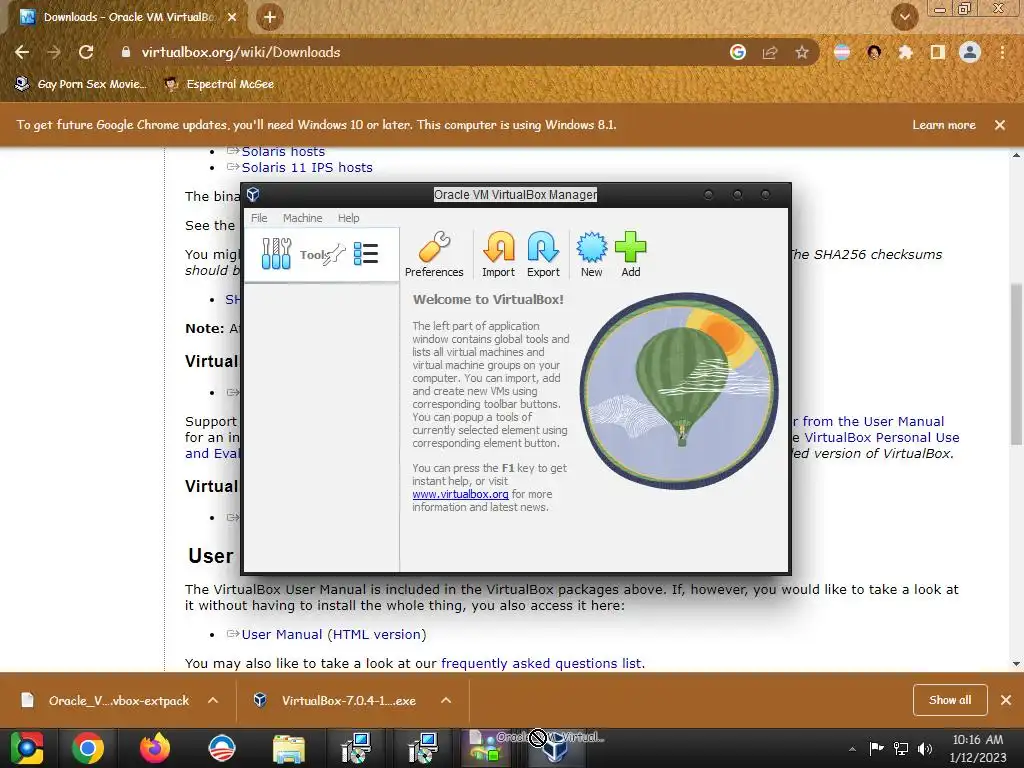Image resolution: width=1024 pixels, height=768 pixels.
Task: Close the Downloads browser tab
Action: [232, 17]
